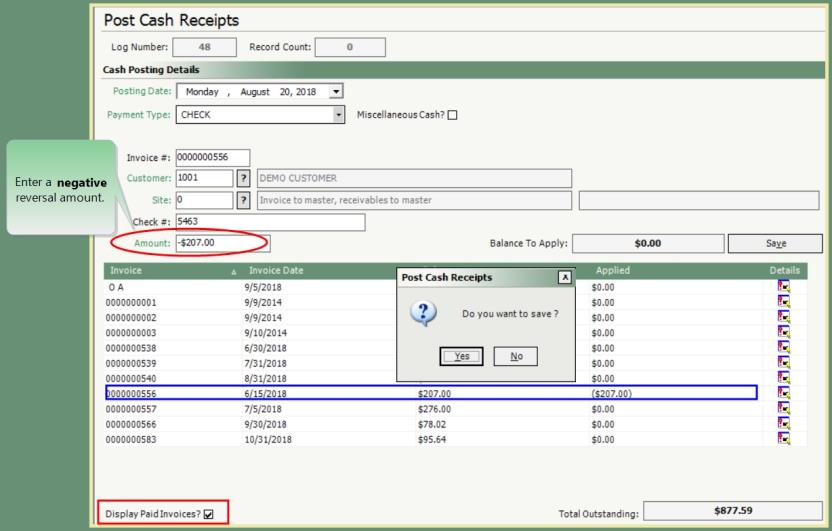This screenshot has width=832, height=531.
Task: Open details icon for invoice 0000000001
Action: tap(783, 301)
